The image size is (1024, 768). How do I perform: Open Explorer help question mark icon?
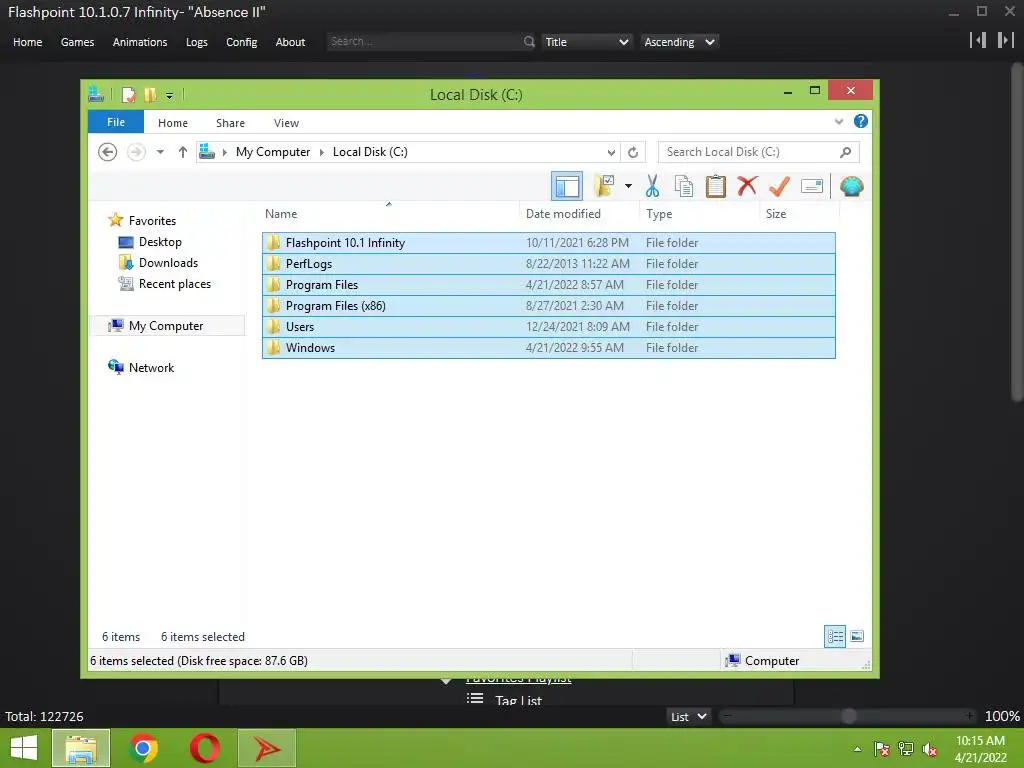pyautogui.click(x=861, y=121)
